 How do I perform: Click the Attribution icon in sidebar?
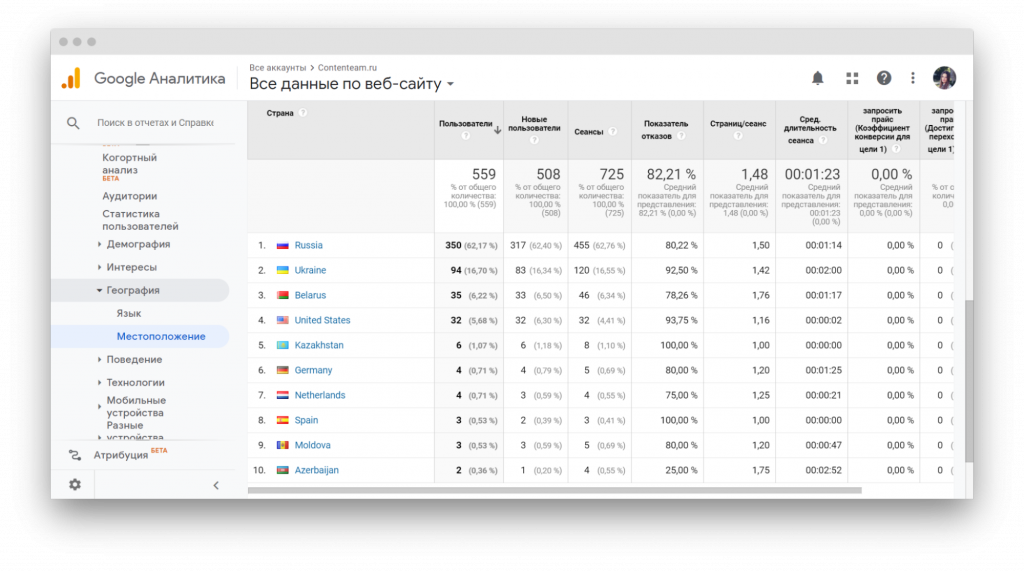(x=75, y=455)
